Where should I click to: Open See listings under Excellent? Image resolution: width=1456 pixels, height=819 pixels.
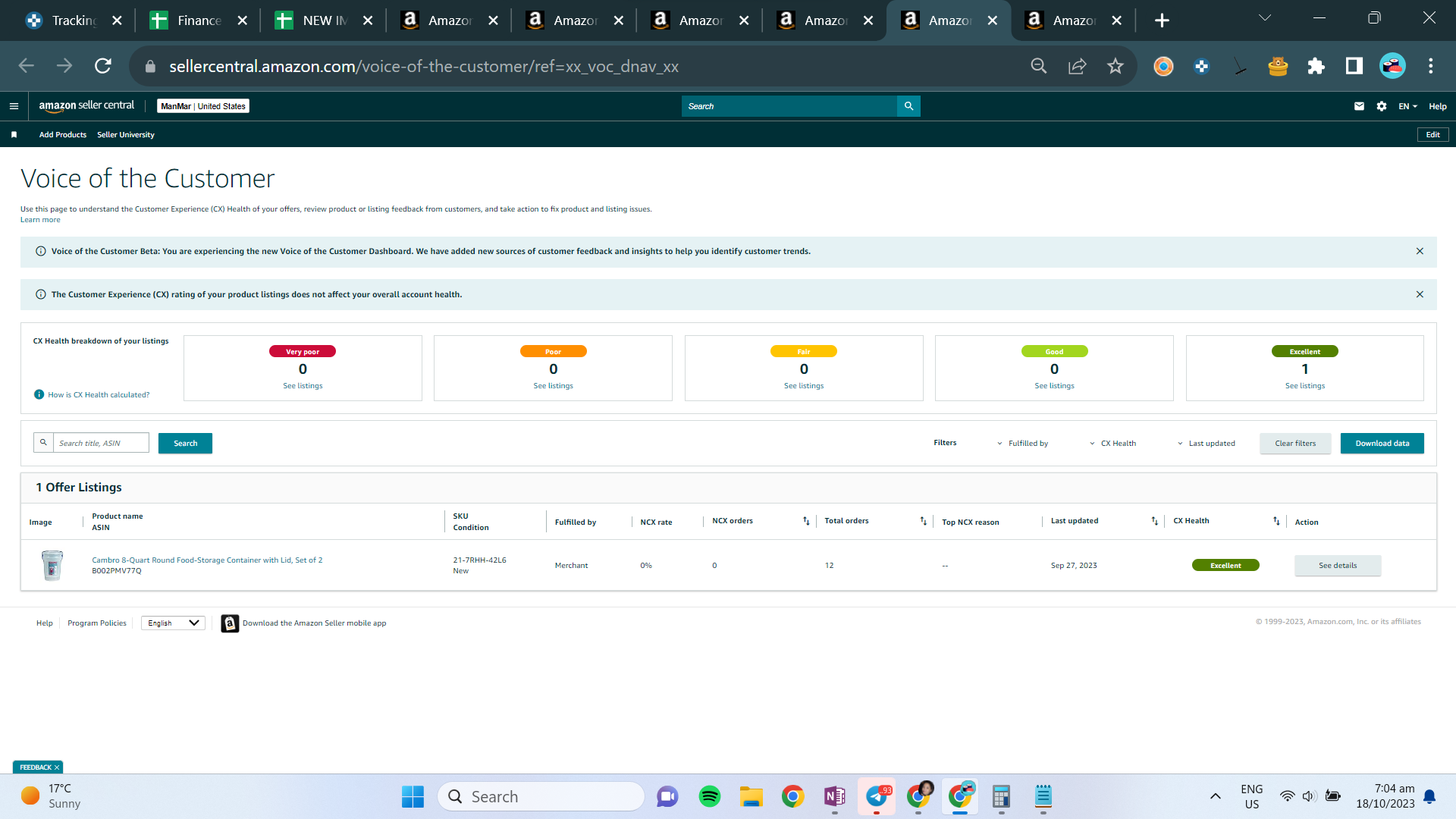point(1304,386)
